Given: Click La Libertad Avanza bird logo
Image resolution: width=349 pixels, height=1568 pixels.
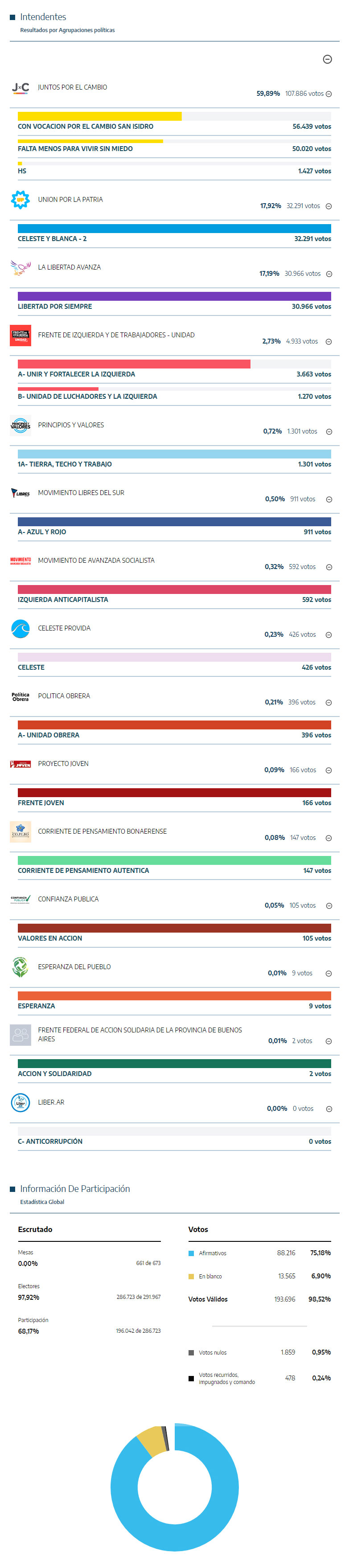Looking at the screenshot, I should 20,268.
